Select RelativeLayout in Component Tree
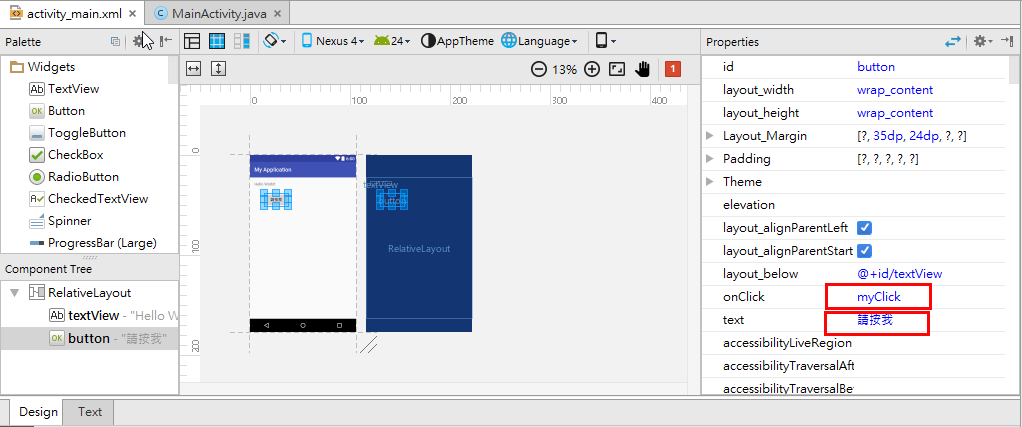The height and width of the screenshot is (427, 1022). click(80, 293)
